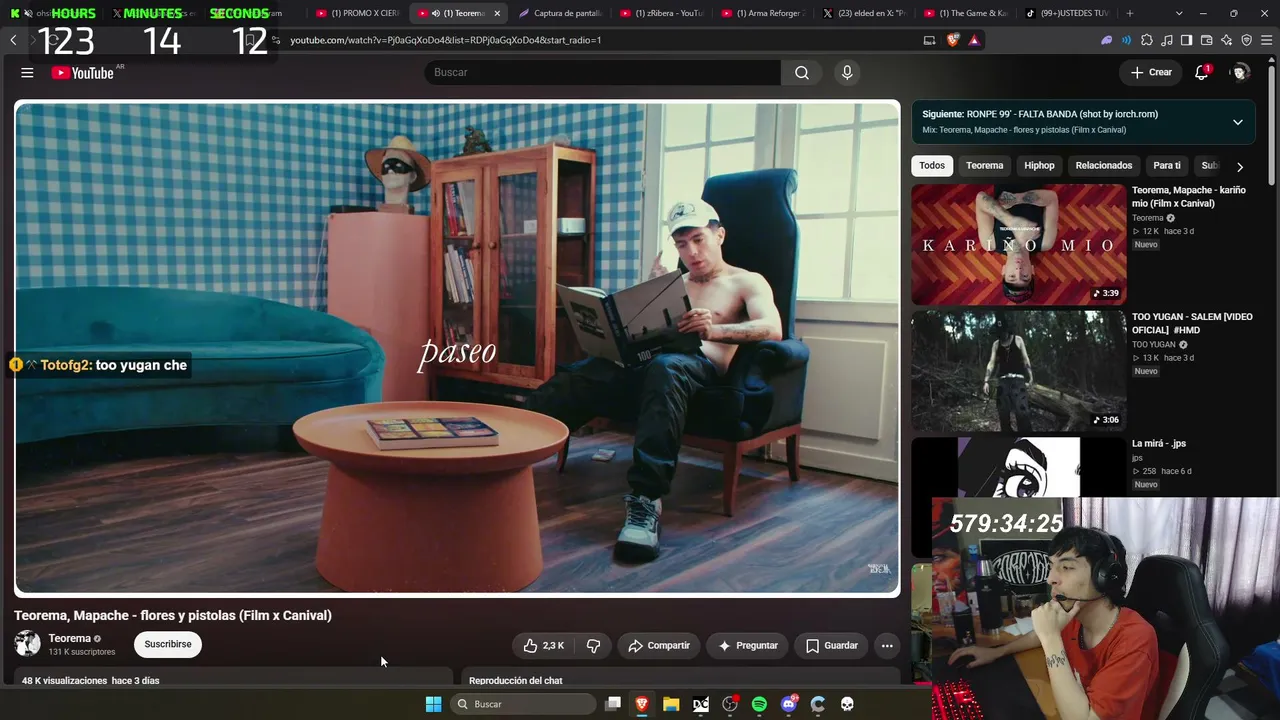Switch to The Game & Ka tab
Image resolution: width=1280 pixels, height=720 pixels.
tap(966, 13)
